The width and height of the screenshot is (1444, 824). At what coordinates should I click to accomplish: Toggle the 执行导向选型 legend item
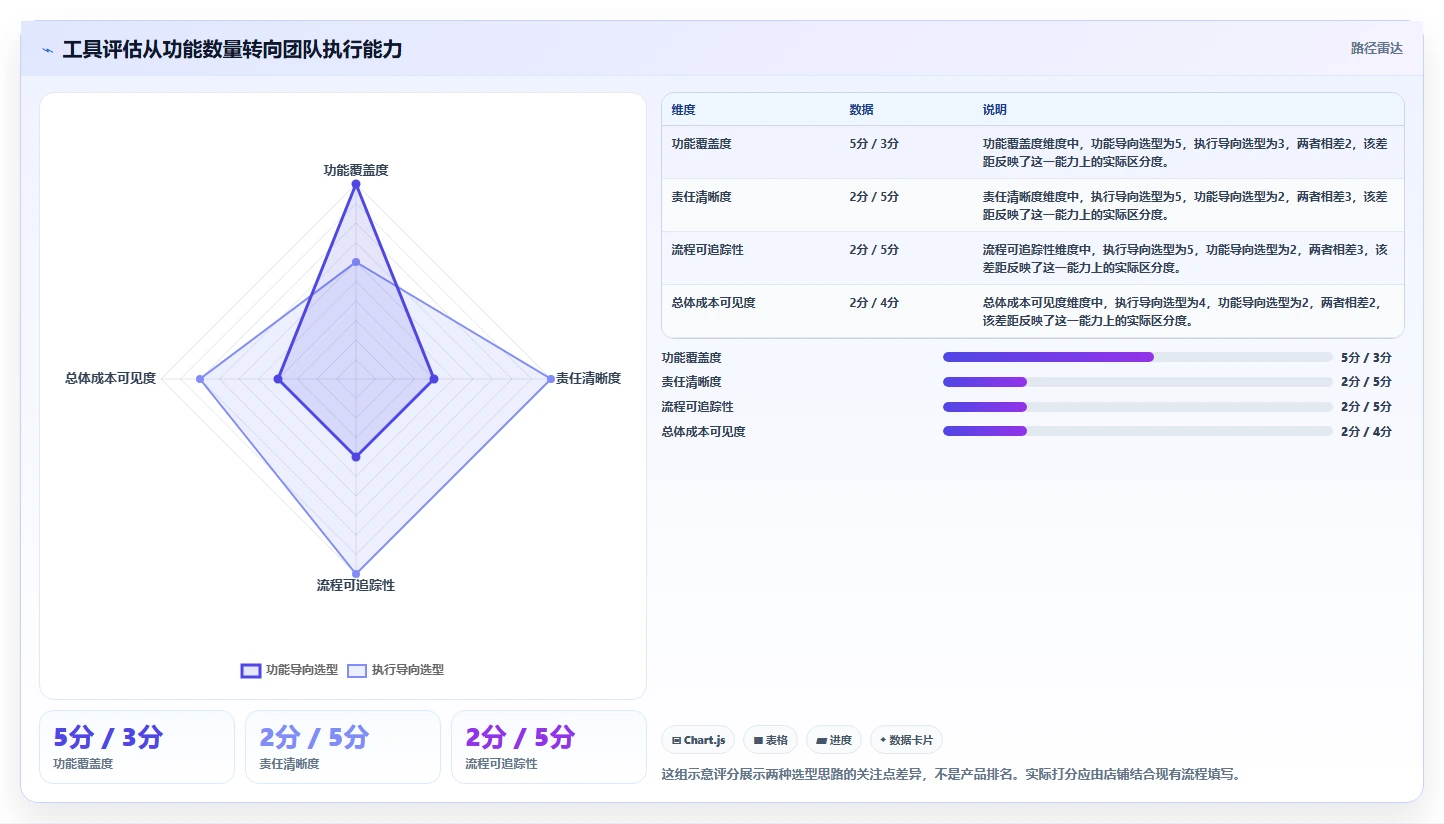click(395, 670)
